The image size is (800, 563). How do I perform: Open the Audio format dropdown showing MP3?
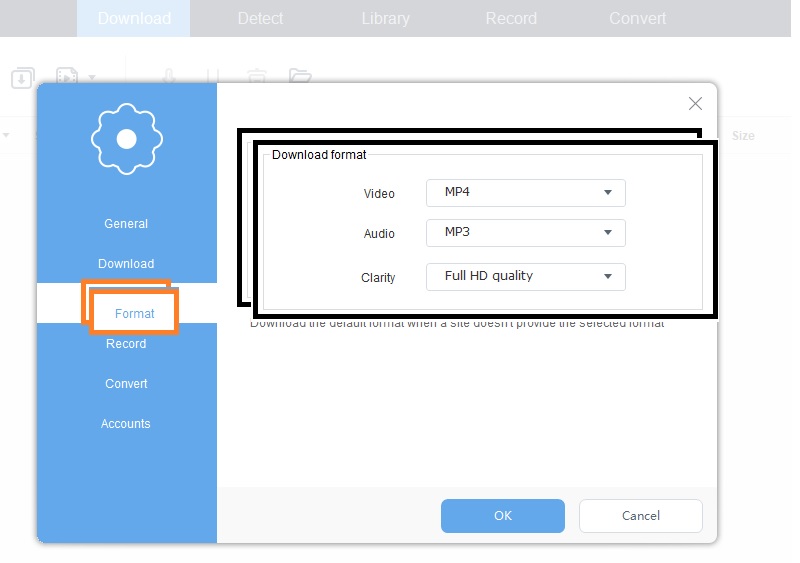pos(526,233)
